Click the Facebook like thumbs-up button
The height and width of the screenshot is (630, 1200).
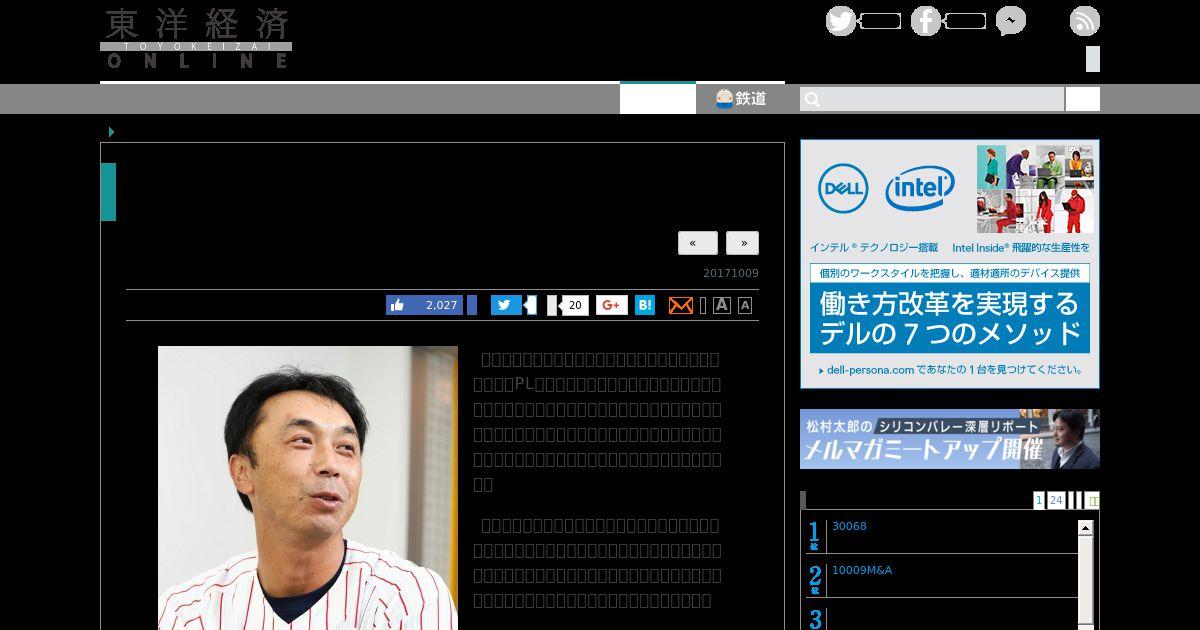click(x=425, y=305)
